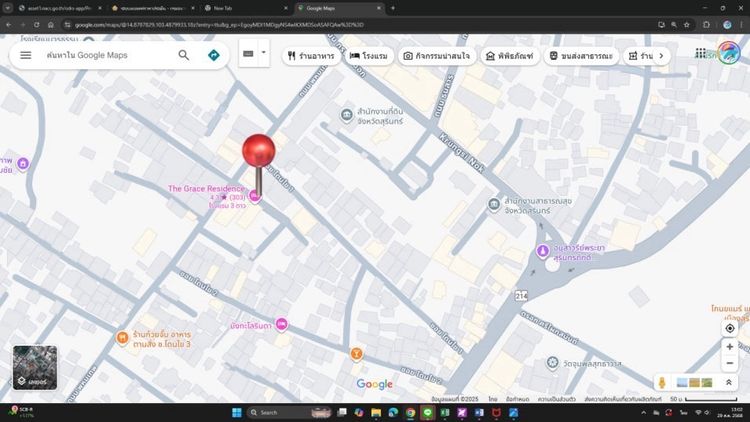Image resolution: width=750 pixels, height=422 pixels.
Task: Open File Explorer from taskbar
Action: click(376, 412)
